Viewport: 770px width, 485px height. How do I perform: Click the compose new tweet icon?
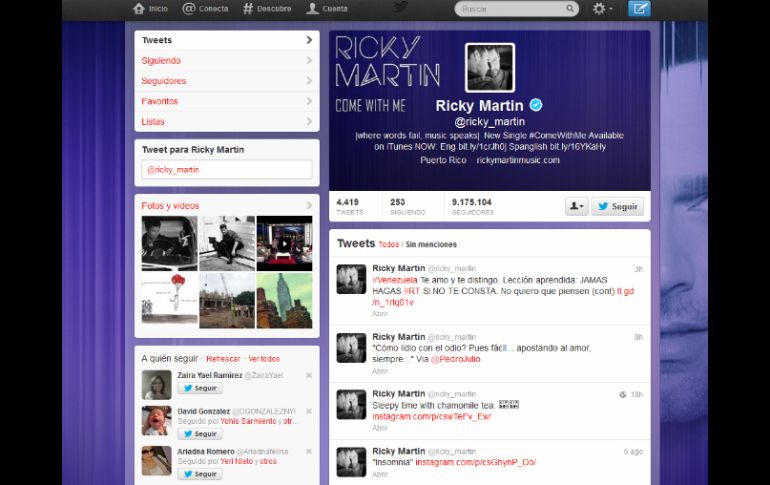639,9
